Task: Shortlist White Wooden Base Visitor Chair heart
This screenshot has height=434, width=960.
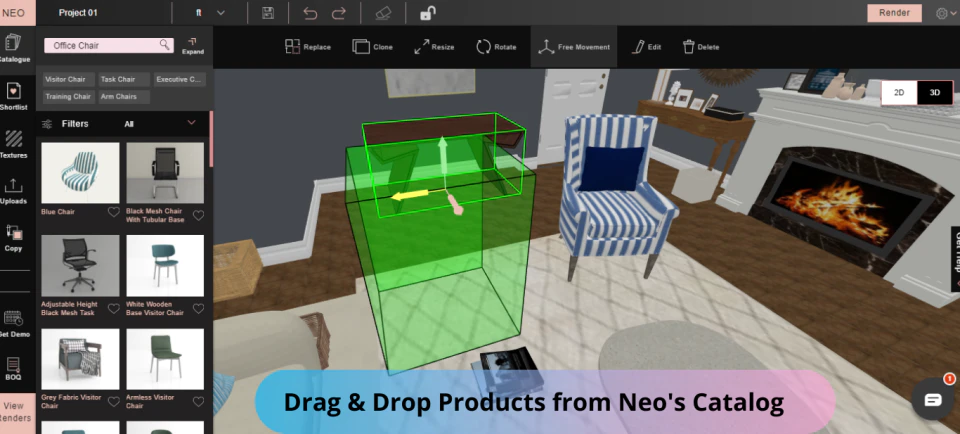Action: (198, 309)
